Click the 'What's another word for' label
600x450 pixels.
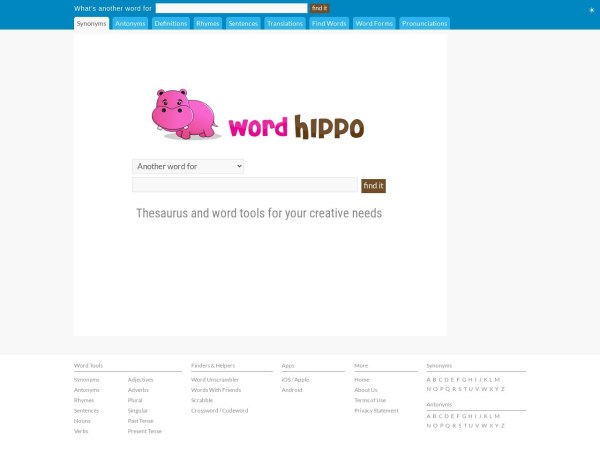tap(113, 8)
